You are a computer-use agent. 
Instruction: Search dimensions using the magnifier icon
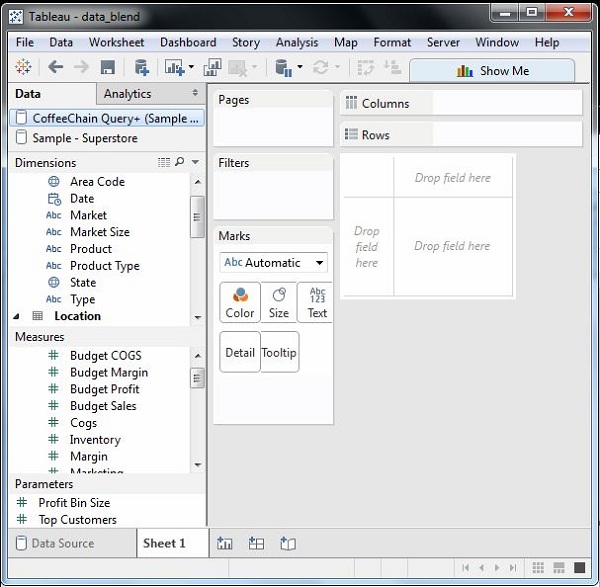(180, 162)
